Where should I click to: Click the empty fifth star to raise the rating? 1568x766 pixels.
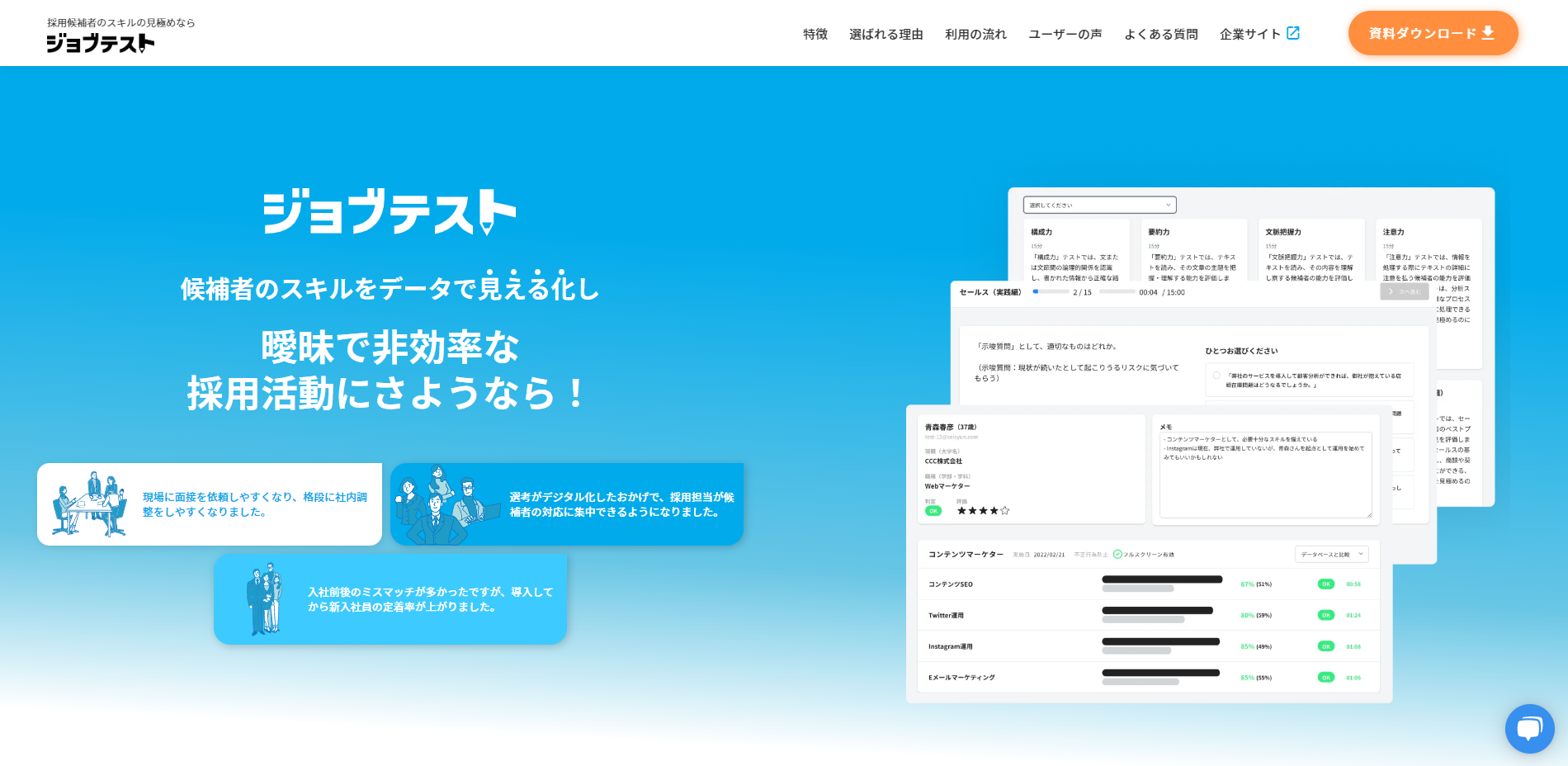tap(1004, 510)
